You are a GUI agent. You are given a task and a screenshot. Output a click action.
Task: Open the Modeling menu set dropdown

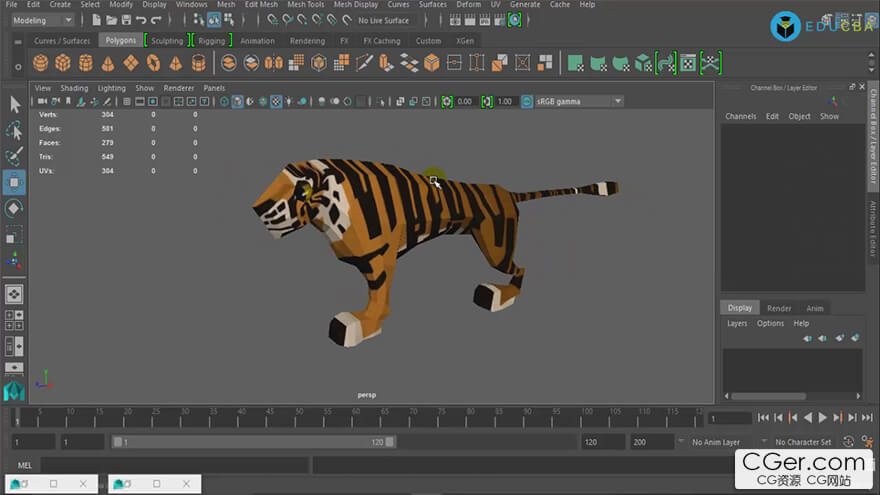click(40, 20)
